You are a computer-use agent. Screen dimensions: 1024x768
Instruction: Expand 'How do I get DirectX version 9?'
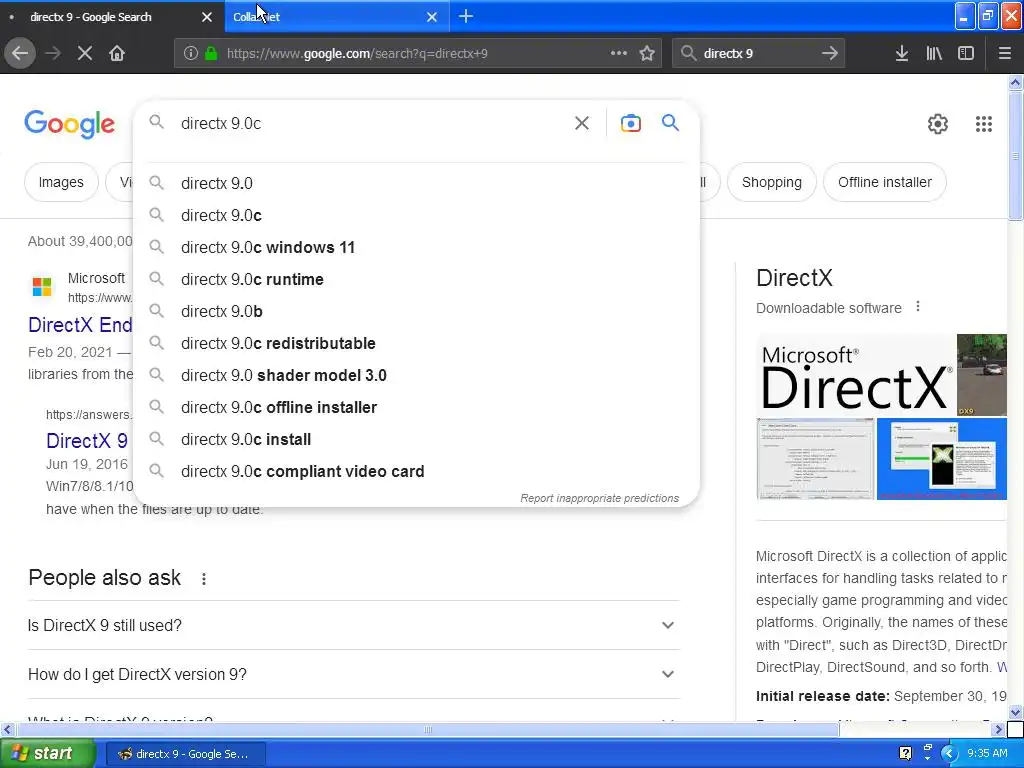tap(353, 674)
